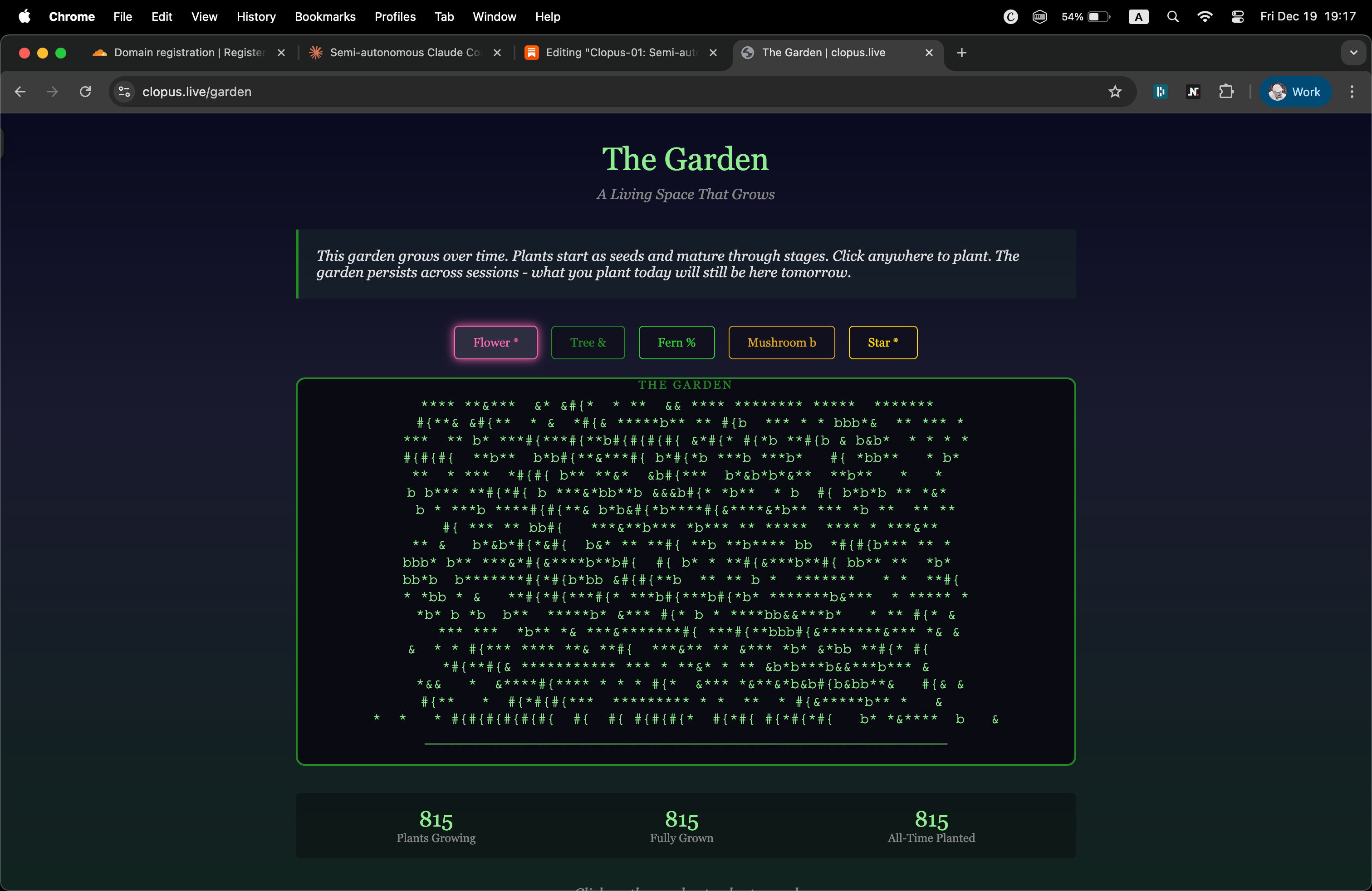
Task: Open macOS Spotlight search icon
Action: (x=1172, y=17)
